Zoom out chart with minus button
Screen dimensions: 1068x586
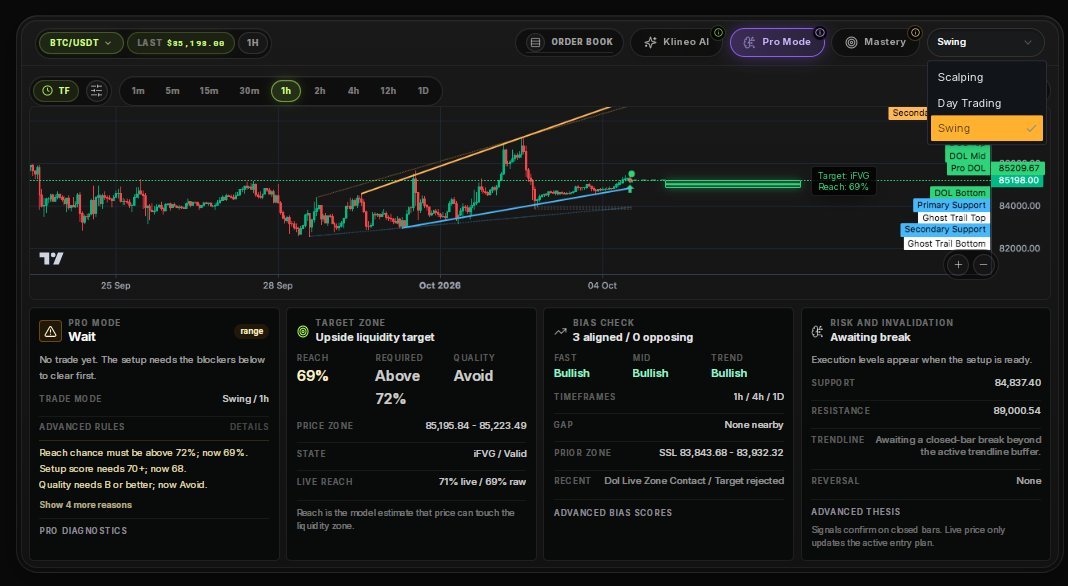click(x=983, y=264)
